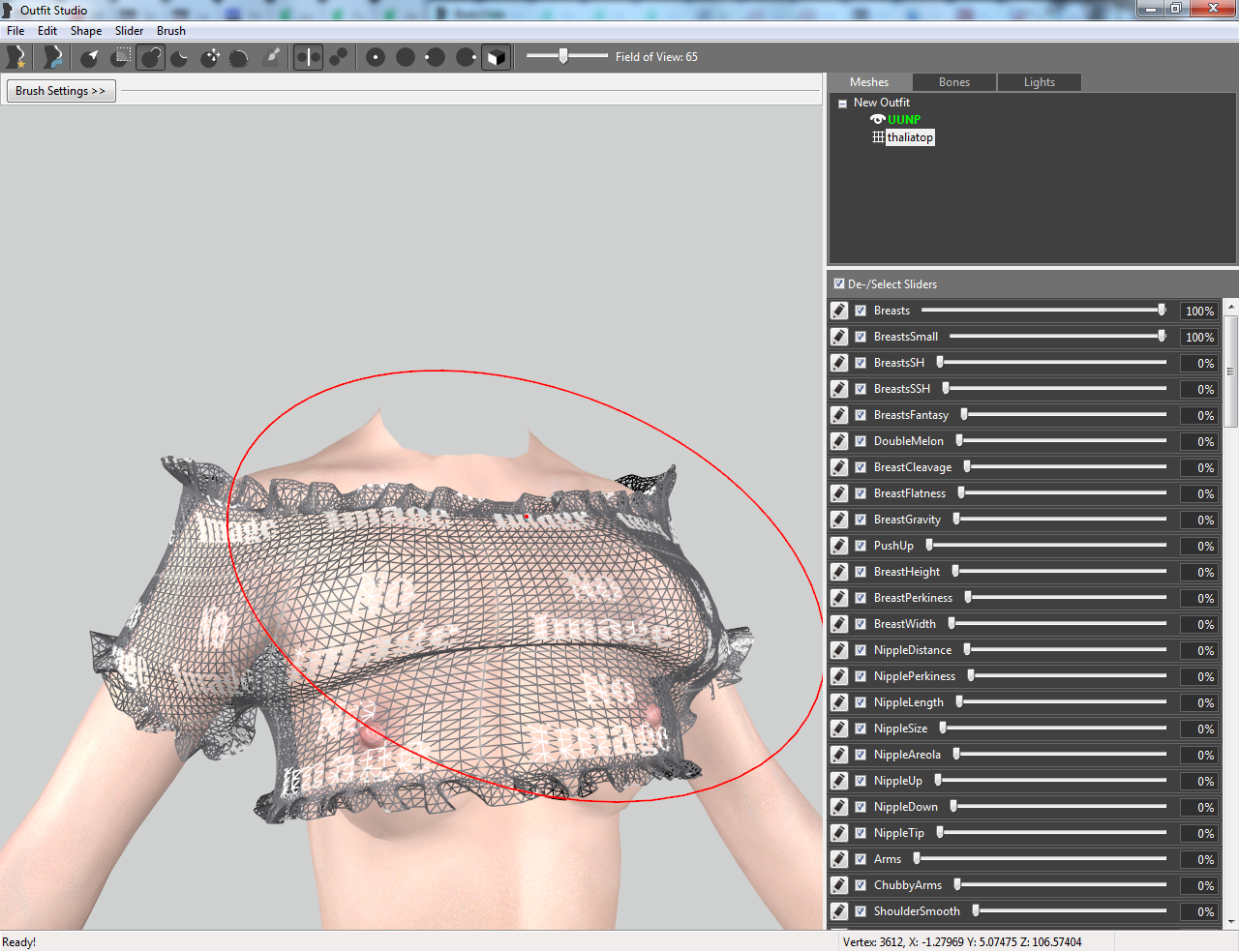Screen dimensions: 1239x952
Task: Toggle the DoubleMelon checkbox
Action: pos(861,441)
